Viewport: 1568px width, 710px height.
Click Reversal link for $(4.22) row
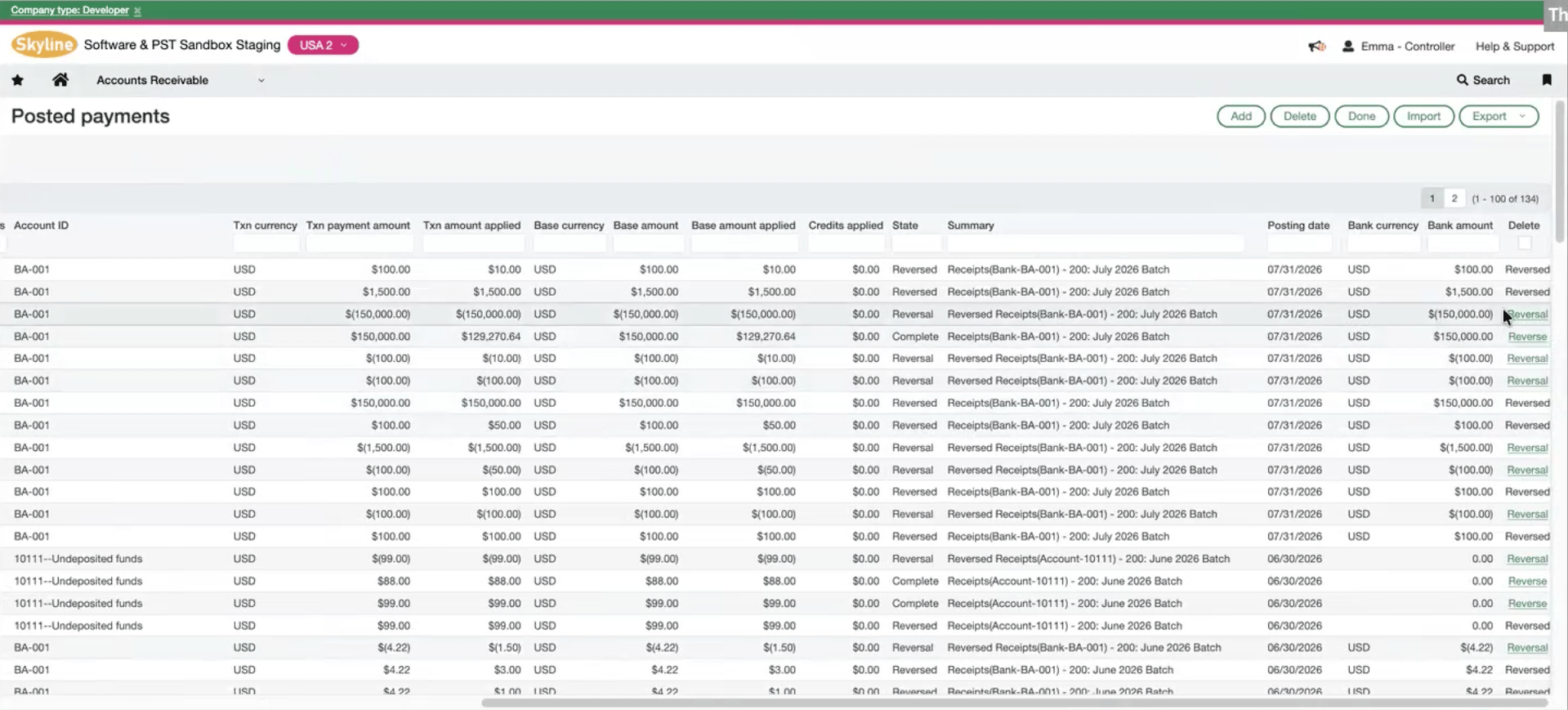[x=1527, y=648]
